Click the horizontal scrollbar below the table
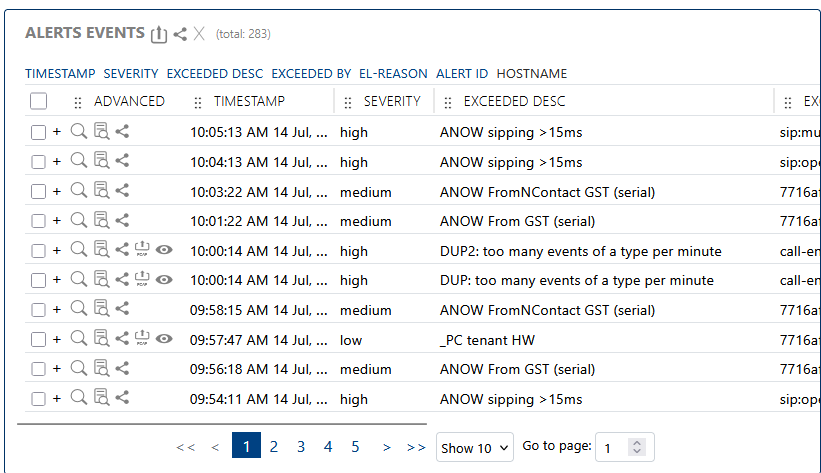This screenshot has height=473, width=821. click(x=222, y=423)
